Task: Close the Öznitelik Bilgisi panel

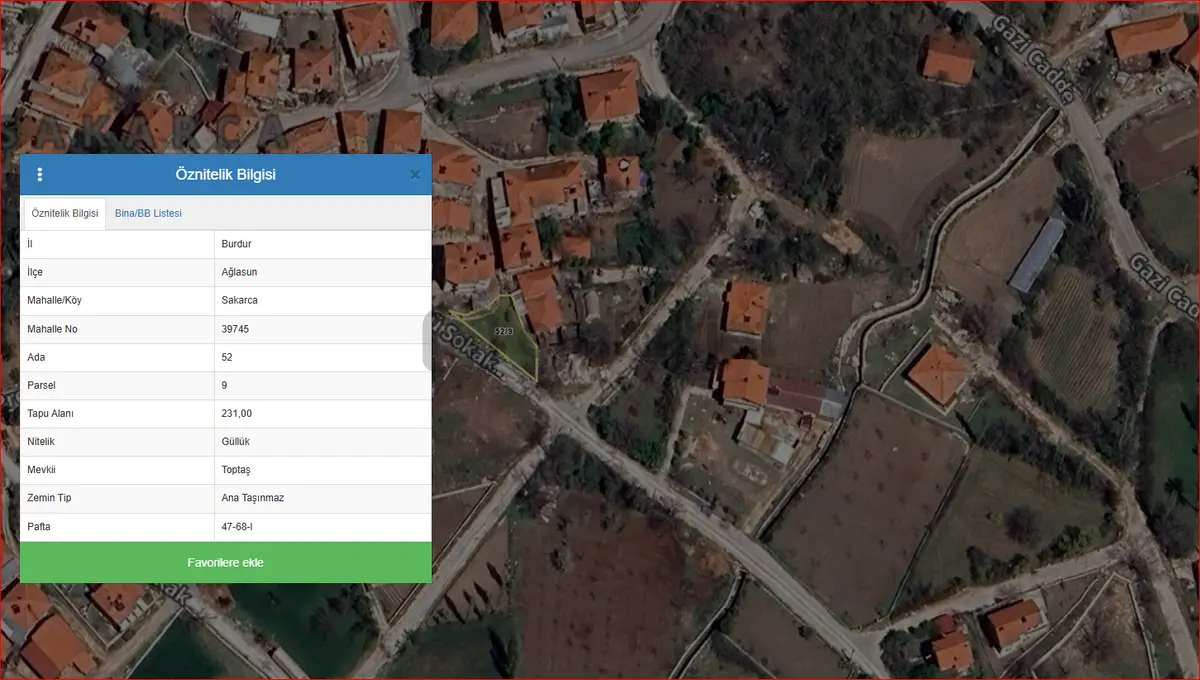Action: click(x=415, y=174)
